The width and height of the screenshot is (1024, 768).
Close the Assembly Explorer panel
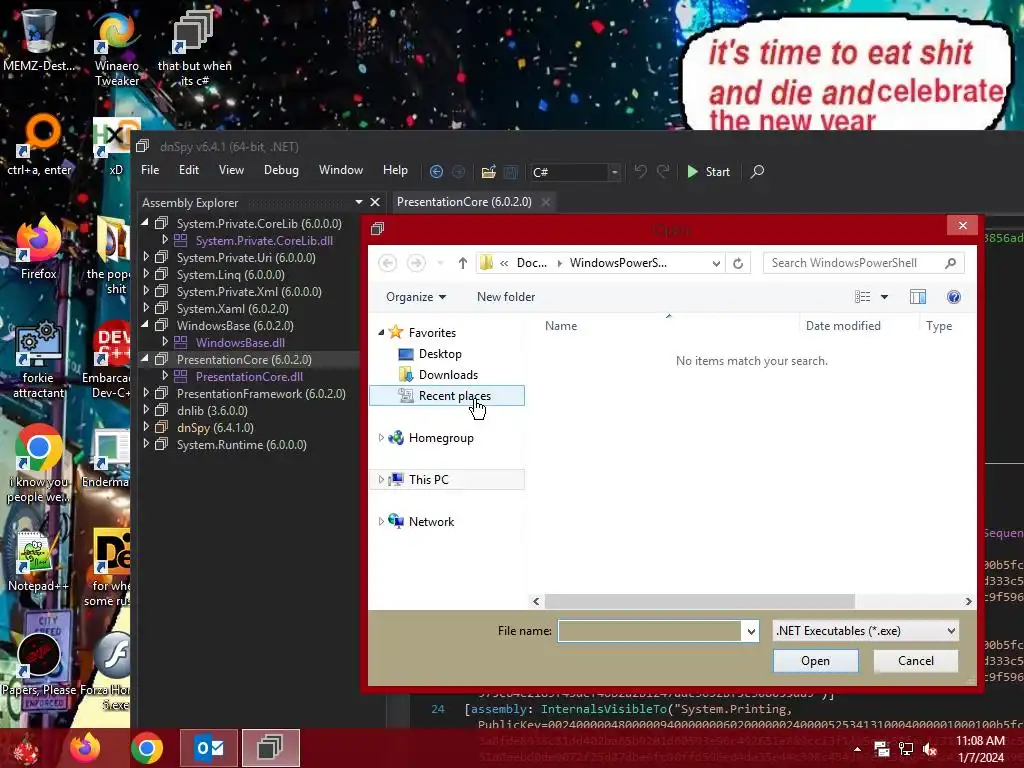pos(375,202)
